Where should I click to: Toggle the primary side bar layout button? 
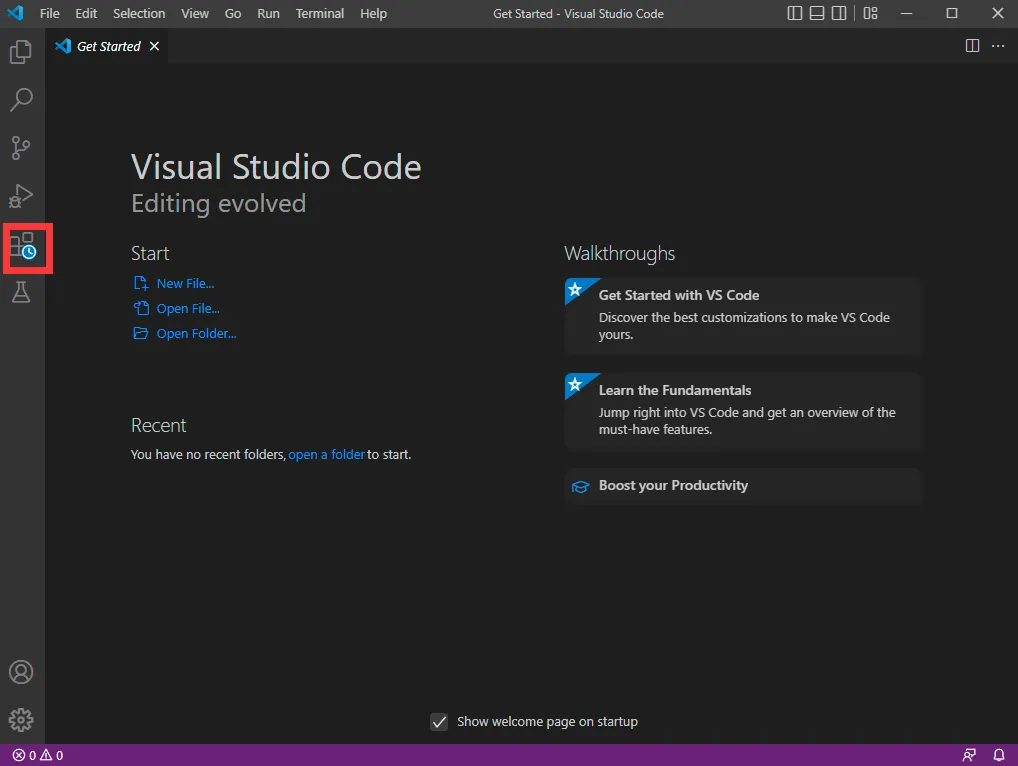[x=795, y=14]
